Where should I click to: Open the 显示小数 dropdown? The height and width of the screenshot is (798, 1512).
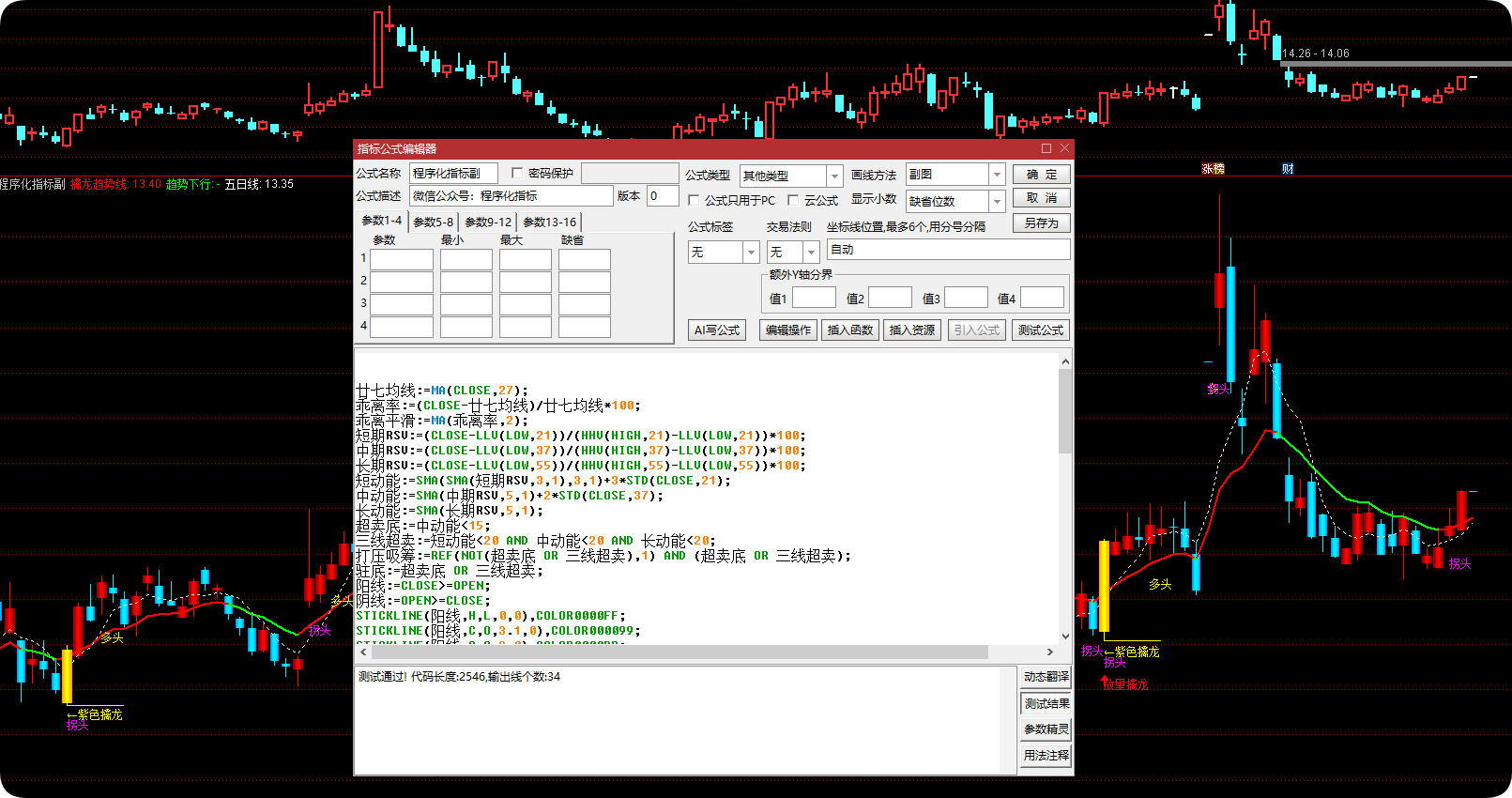tap(997, 201)
